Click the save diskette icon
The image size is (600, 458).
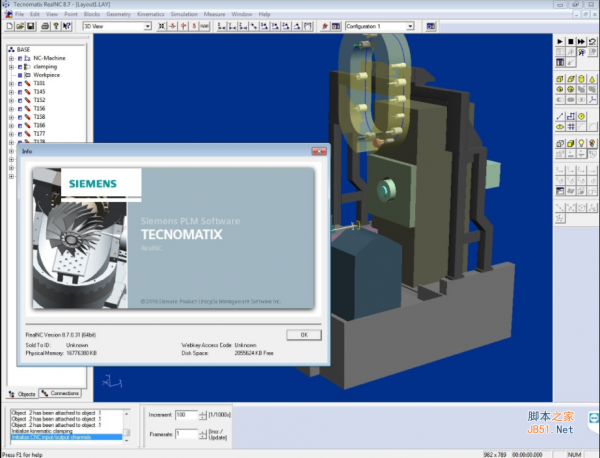tap(31, 26)
